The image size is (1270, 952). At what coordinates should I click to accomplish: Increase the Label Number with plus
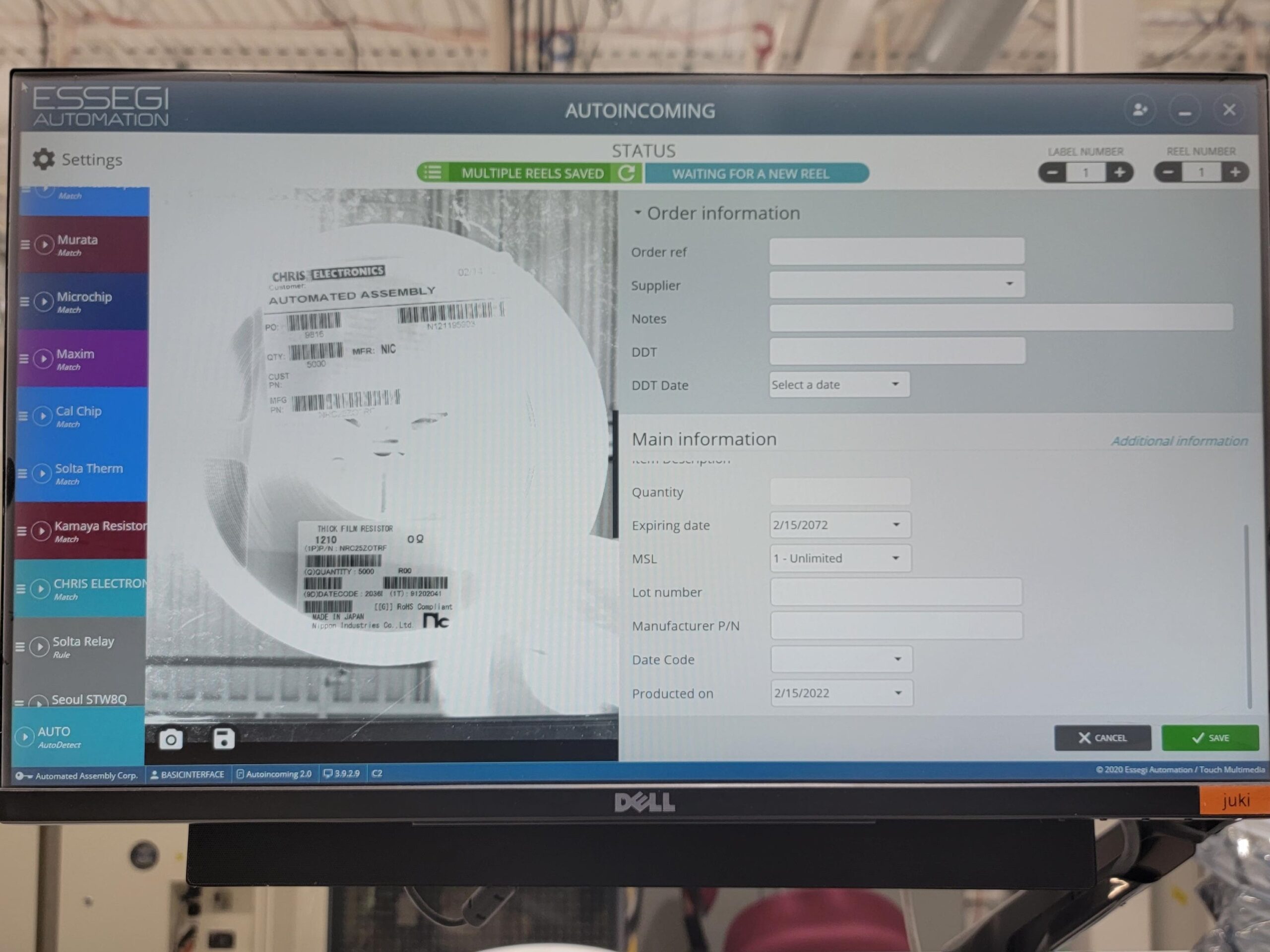click(x=1120, y=172)
